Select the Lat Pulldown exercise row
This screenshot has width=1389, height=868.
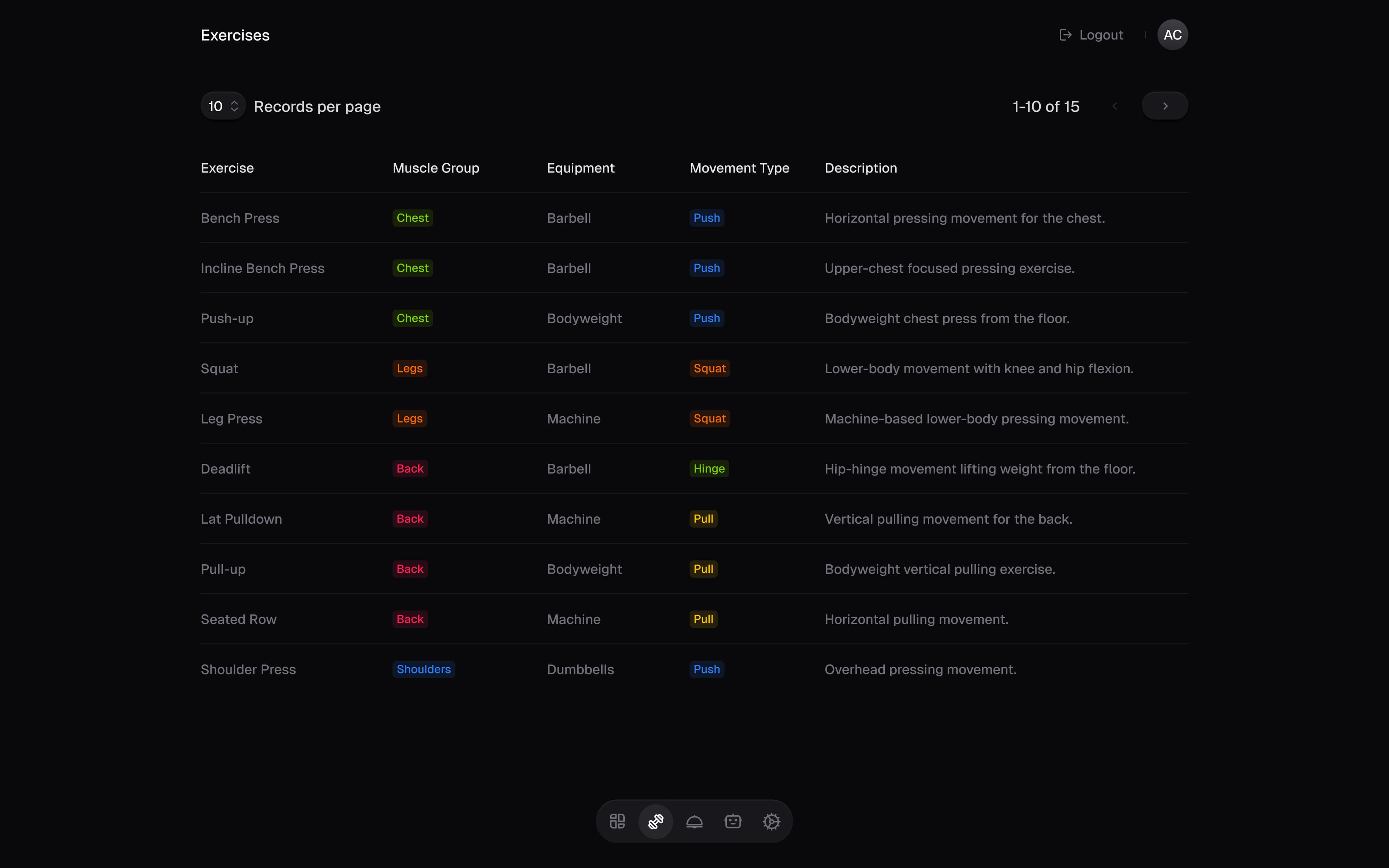click(x=241, y=519)
